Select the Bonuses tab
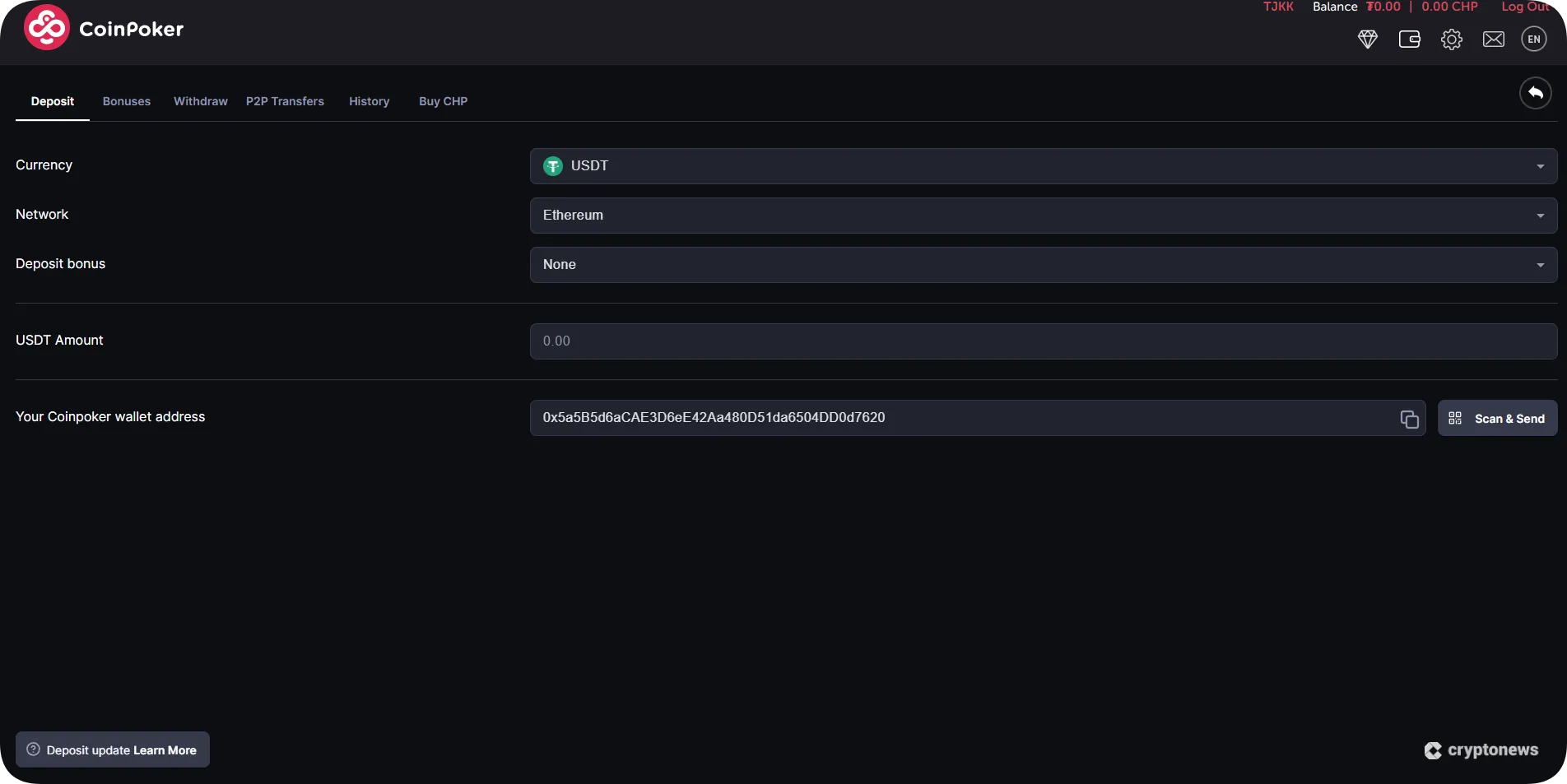1567x784 pixels. [125, 100]
